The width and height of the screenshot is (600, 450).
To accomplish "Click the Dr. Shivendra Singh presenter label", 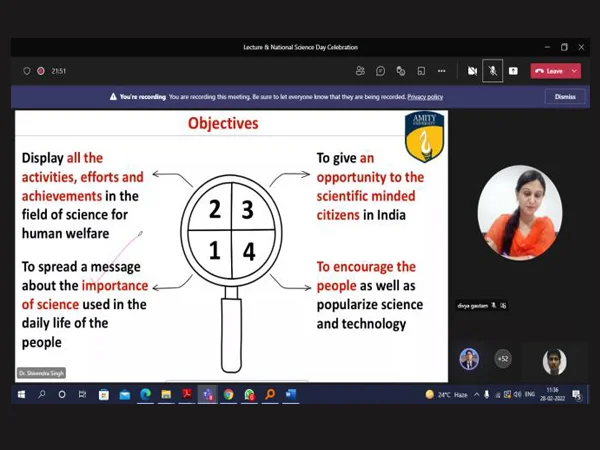I will pos(41,373).
